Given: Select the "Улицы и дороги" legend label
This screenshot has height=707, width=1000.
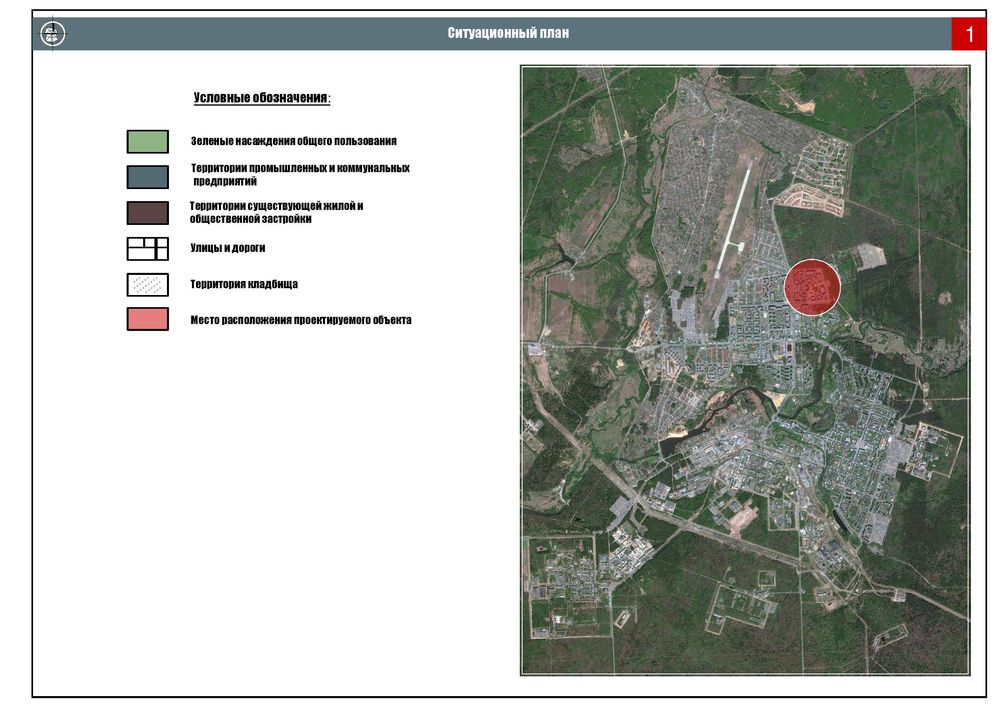Looking at the screenshot, I should coord(228,248).
